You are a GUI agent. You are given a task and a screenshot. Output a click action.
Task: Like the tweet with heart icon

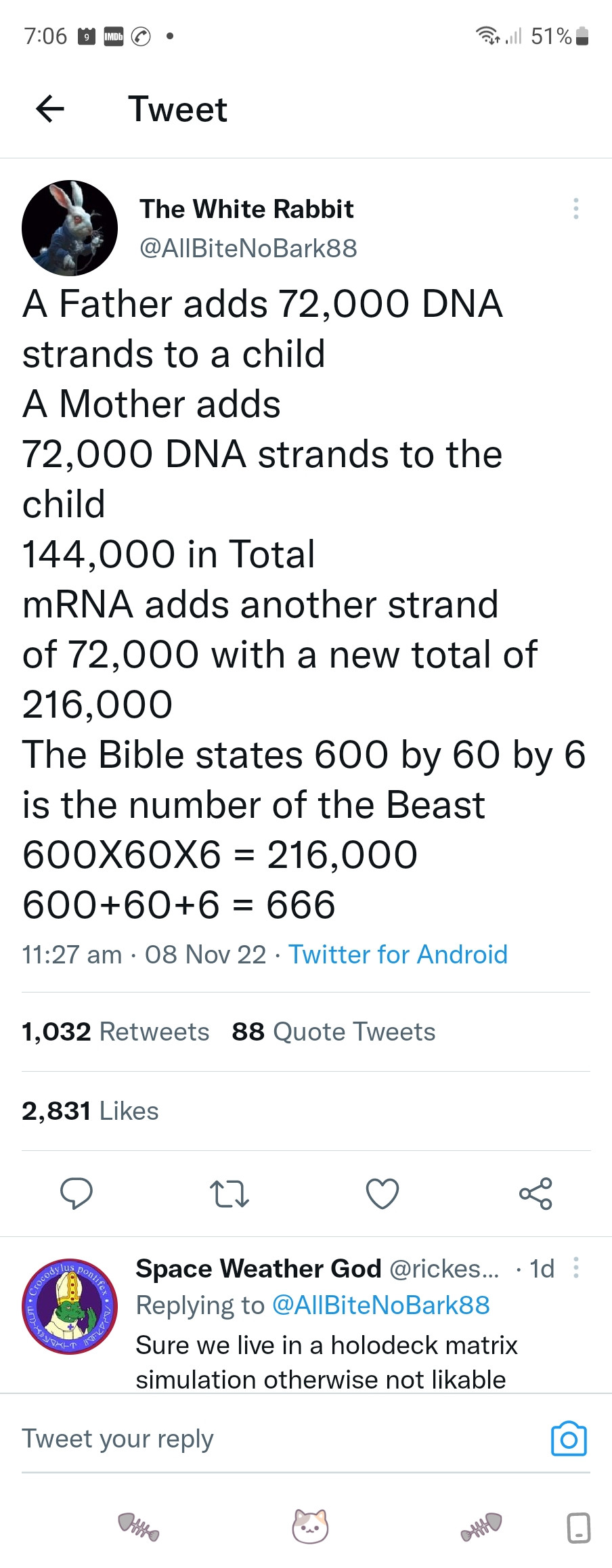click(383, 1194)
